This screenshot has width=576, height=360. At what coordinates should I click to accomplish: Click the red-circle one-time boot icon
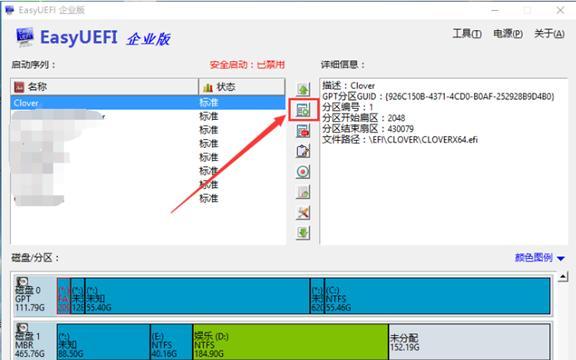[x=303, y=172]
